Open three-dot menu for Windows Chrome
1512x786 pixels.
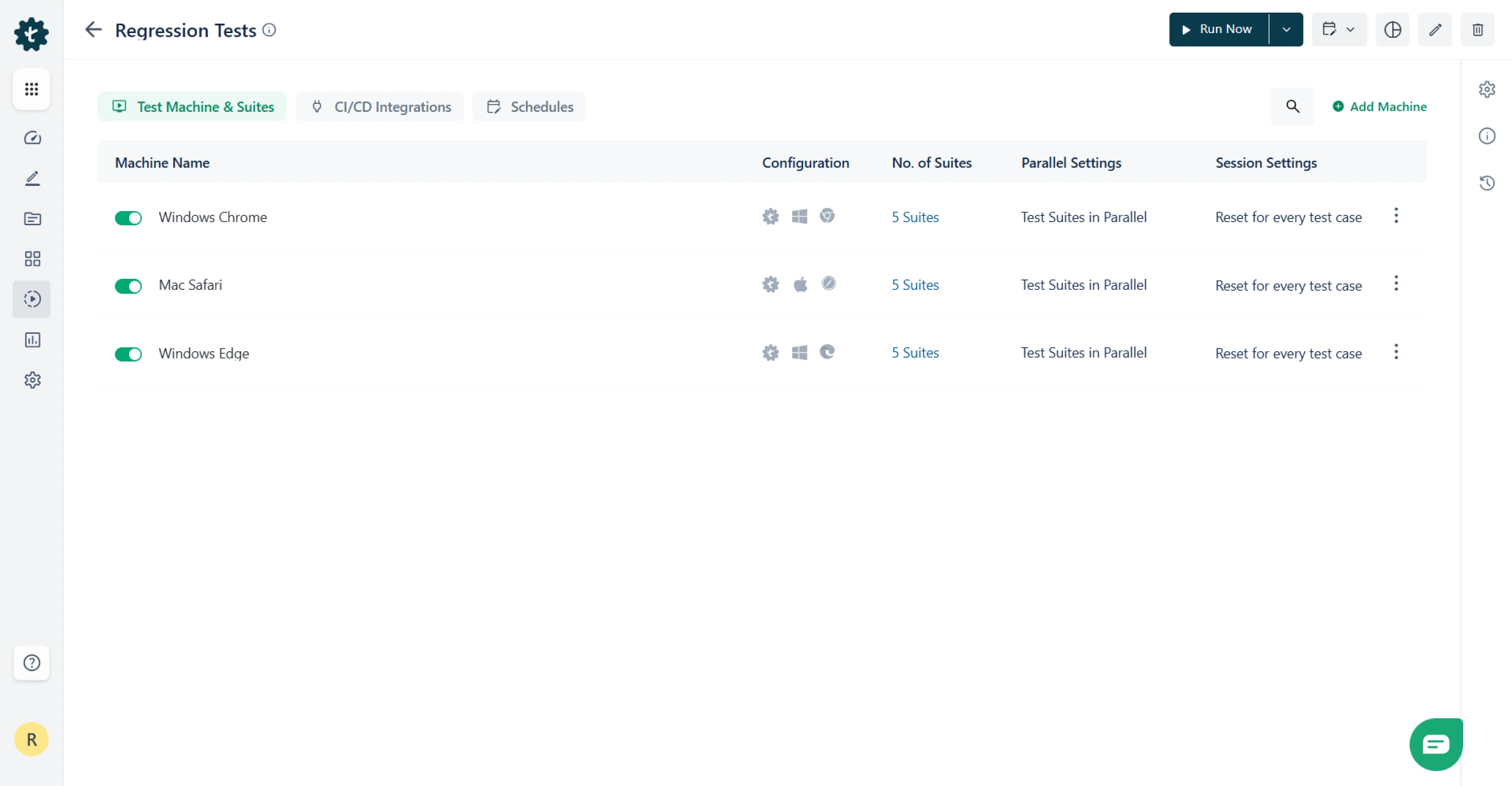(1396, 216)
